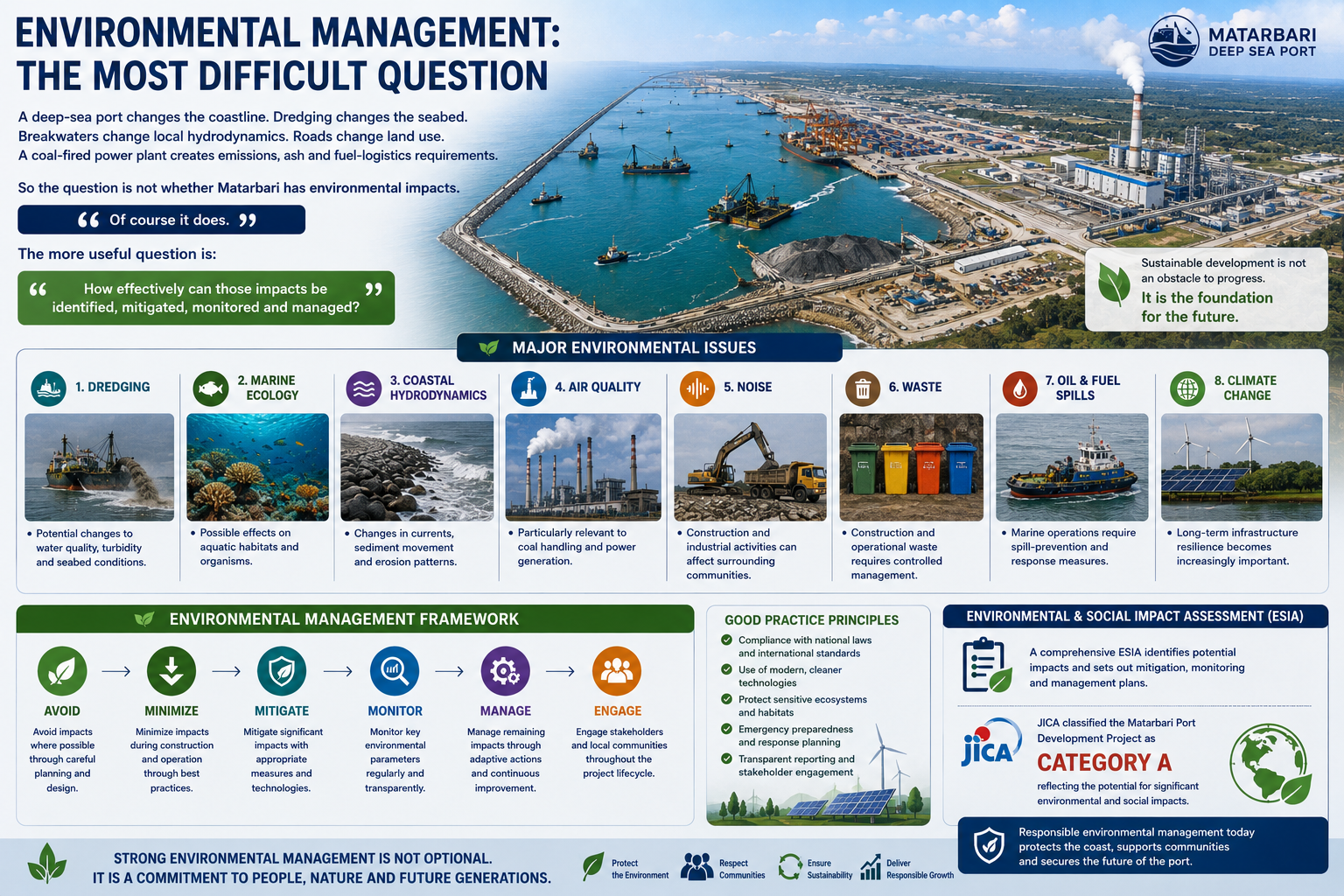This screenshot has width=1344, height=896.
Task: Click the Oil & Fuel Spills droplet icon
Action: pyautogui.click(x=1019, y=388)
